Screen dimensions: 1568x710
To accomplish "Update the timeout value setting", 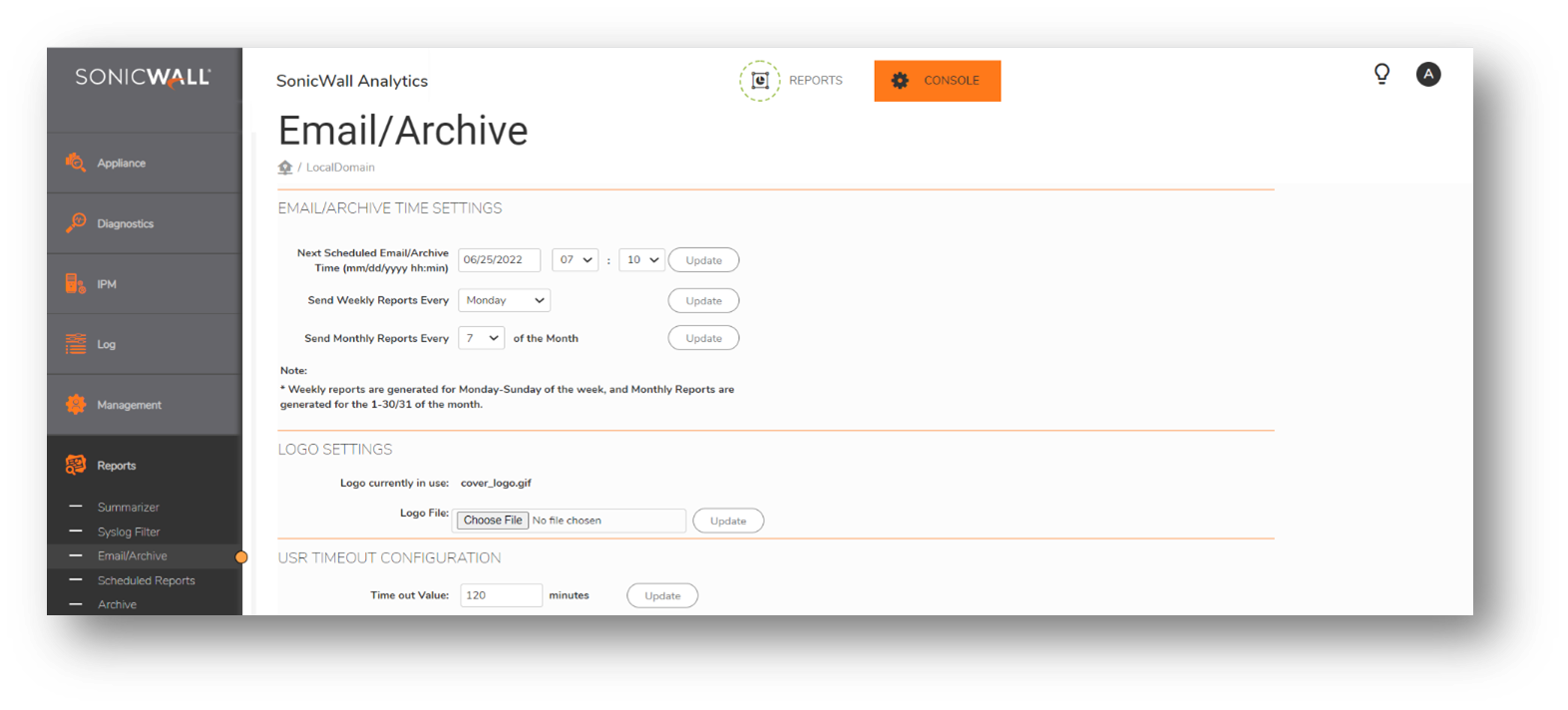I will click(662, 596).
